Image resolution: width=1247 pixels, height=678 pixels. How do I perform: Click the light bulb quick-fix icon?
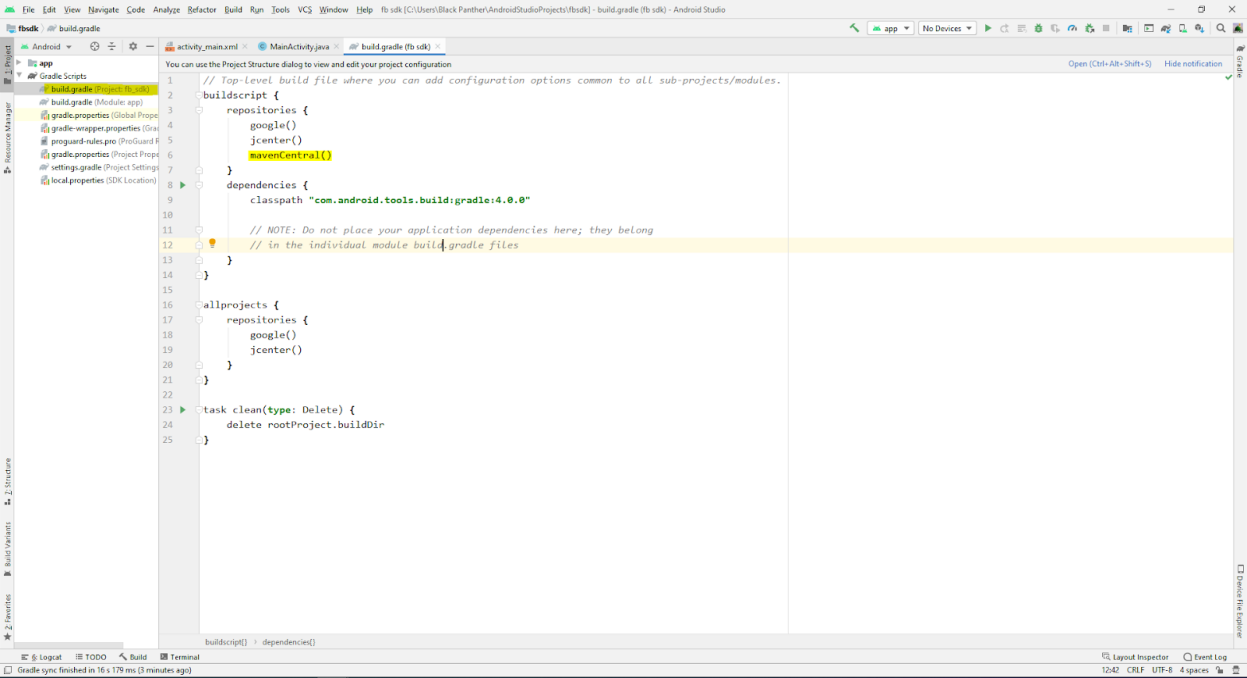212,244
